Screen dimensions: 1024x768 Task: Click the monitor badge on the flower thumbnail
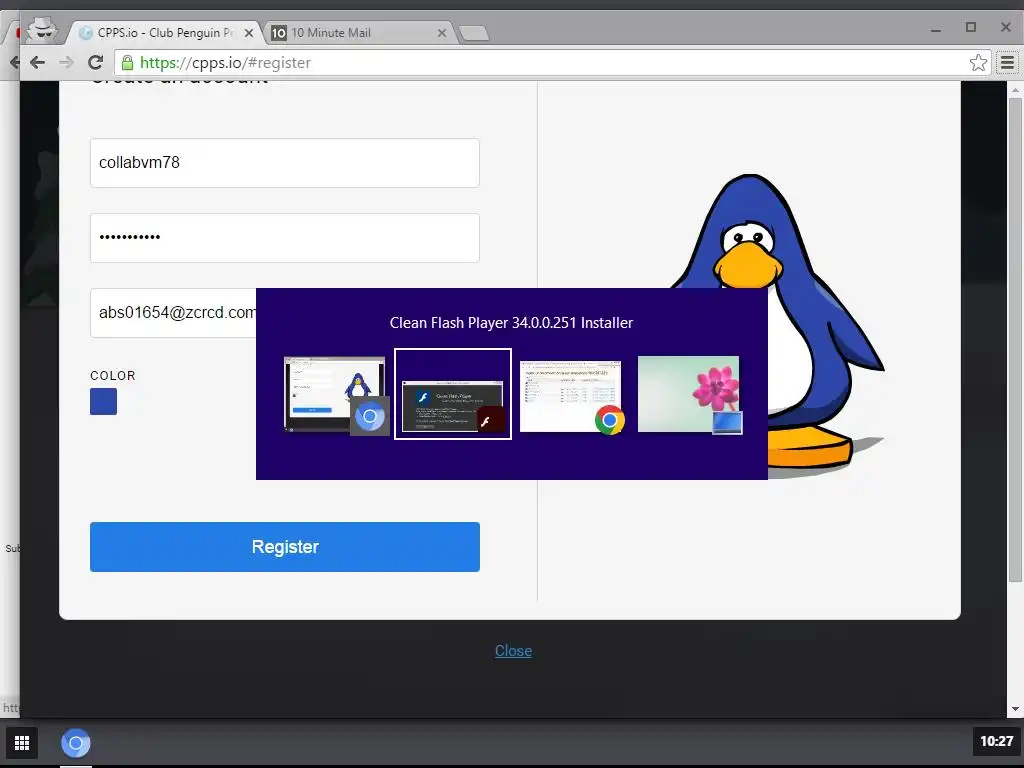coord(727,423)
